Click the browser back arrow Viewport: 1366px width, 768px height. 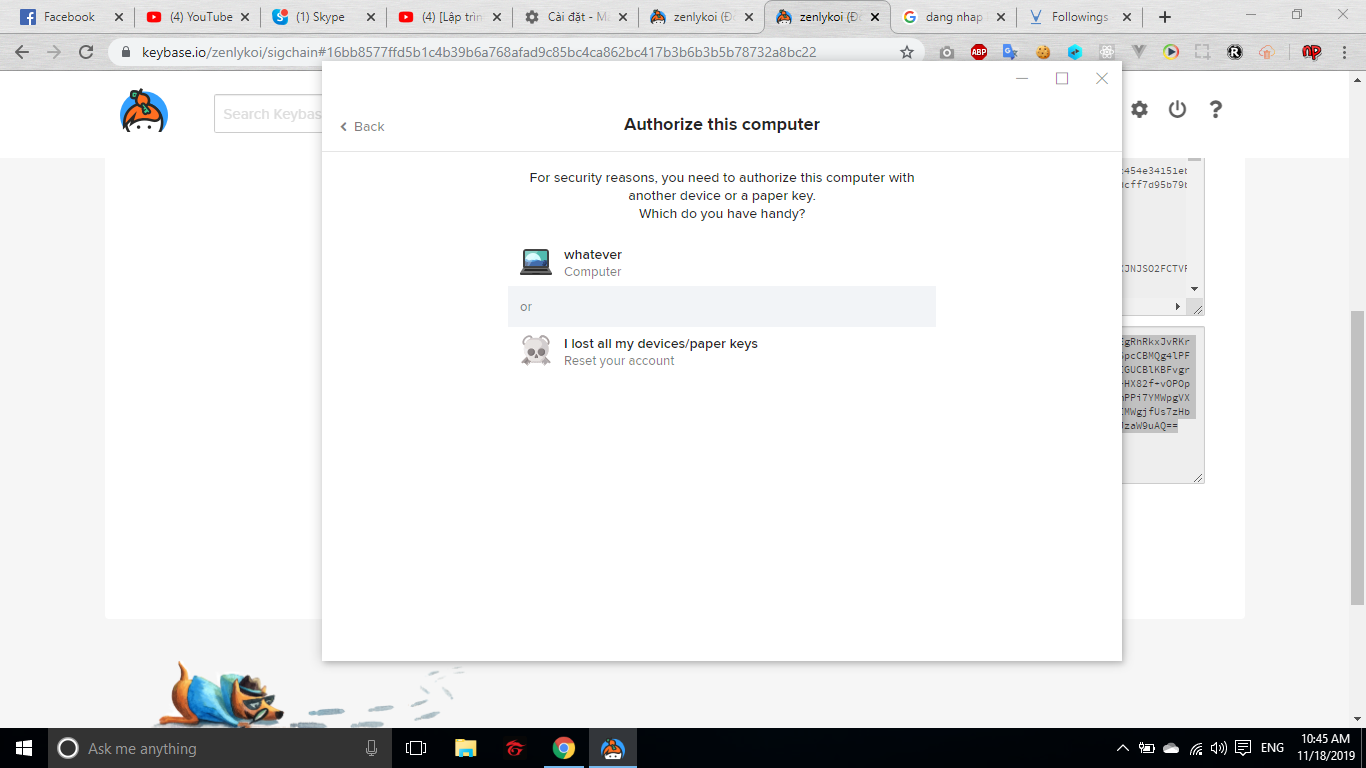(22, 52)
